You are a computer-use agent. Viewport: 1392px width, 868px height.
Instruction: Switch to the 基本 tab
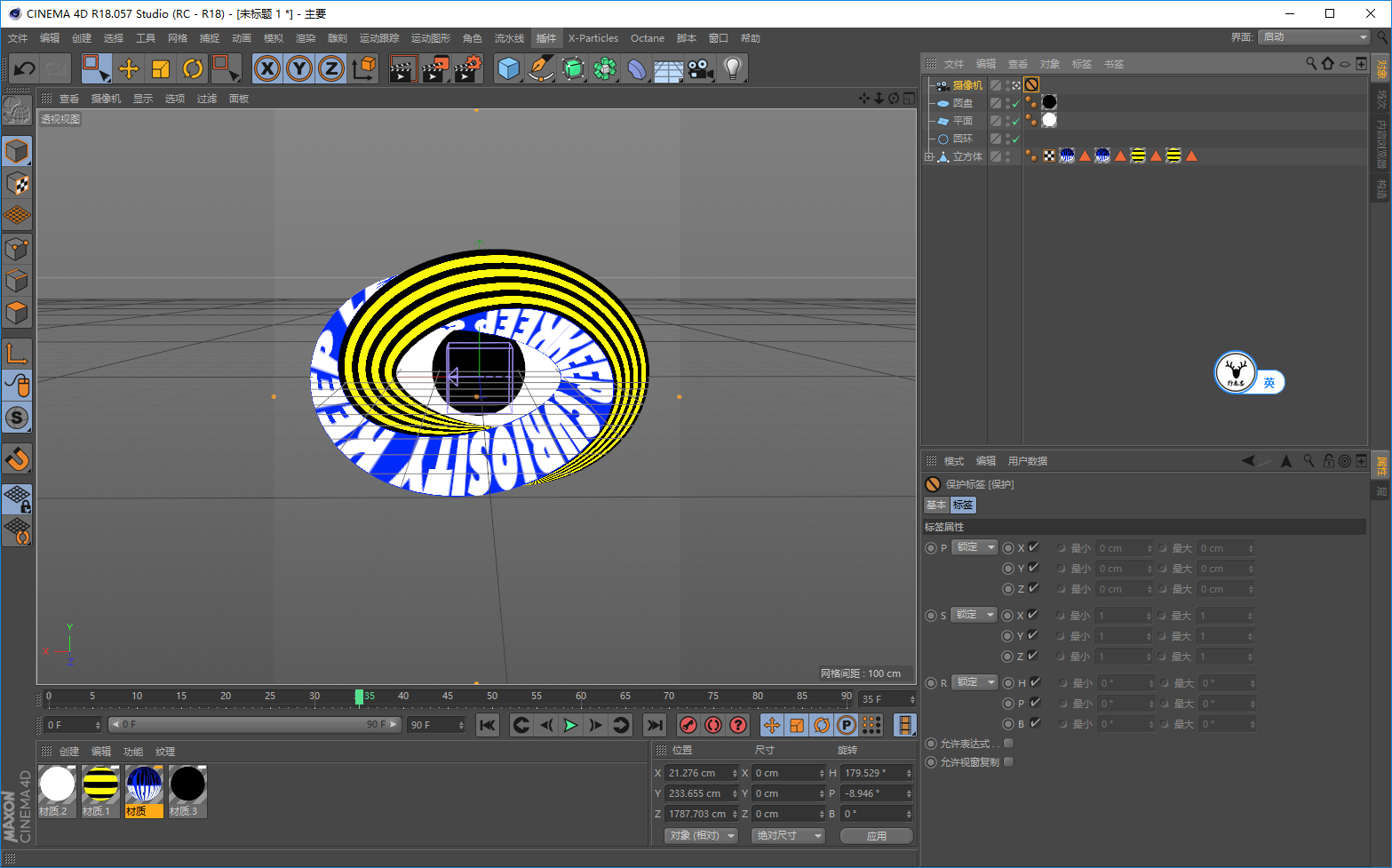coord(936,505)
